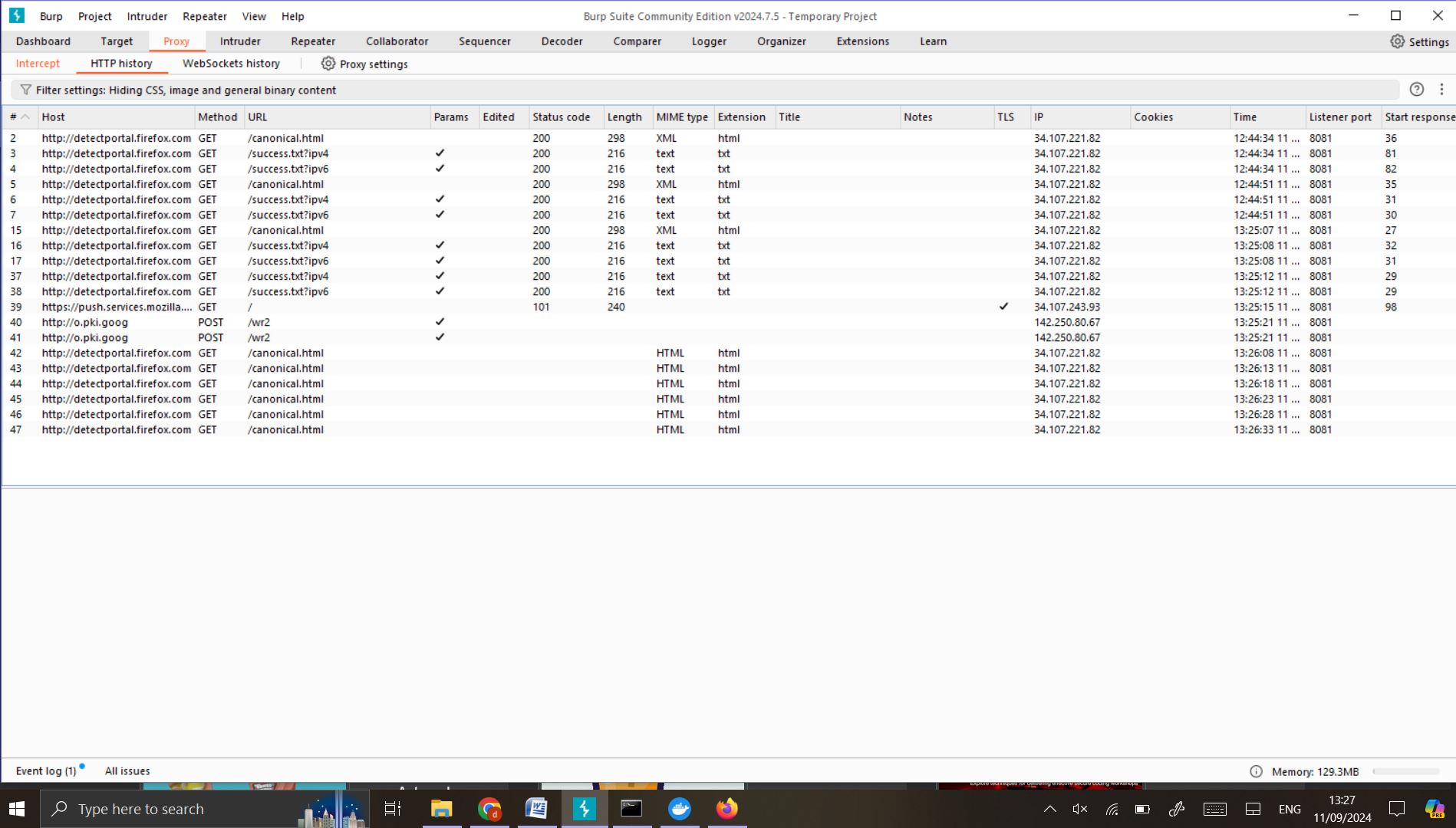Open the WebSockets history tab
This screenshot has width=1456, height=828.
click(231, 64)
